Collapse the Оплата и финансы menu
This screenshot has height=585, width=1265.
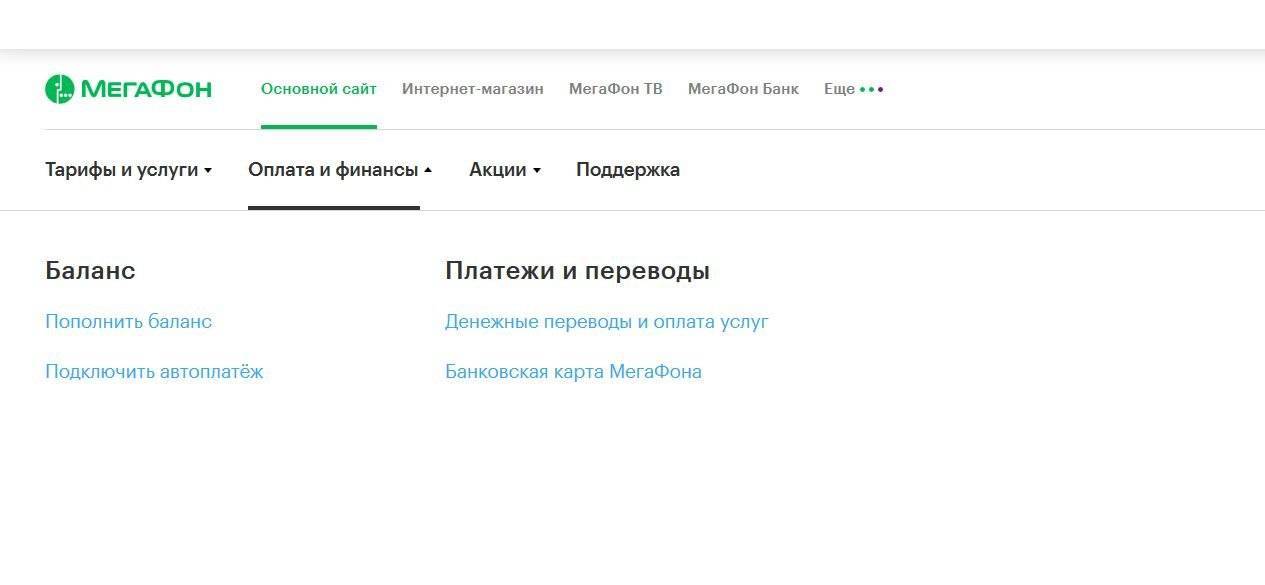pos(340,170)
